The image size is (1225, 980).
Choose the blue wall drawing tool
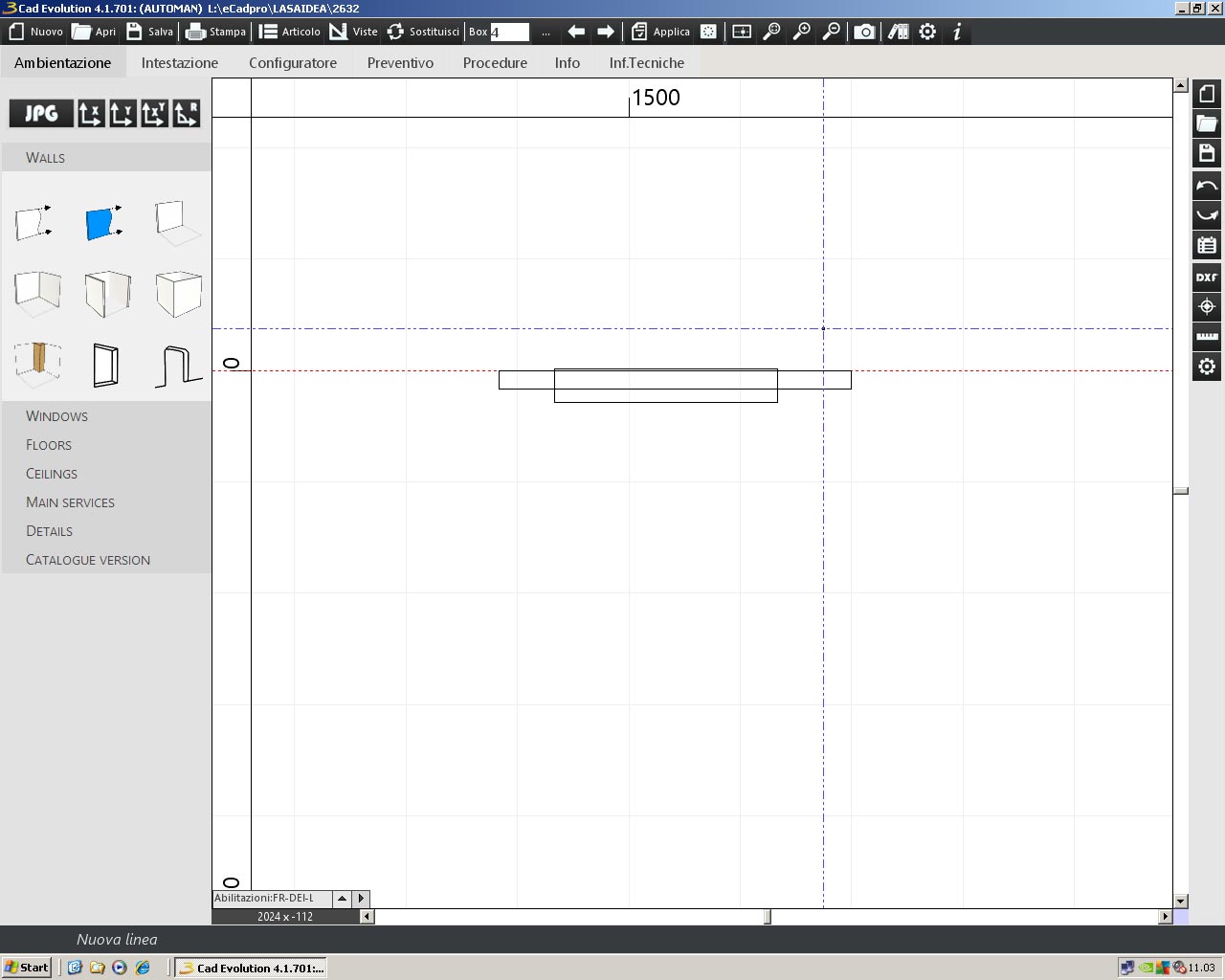[103, 222]
